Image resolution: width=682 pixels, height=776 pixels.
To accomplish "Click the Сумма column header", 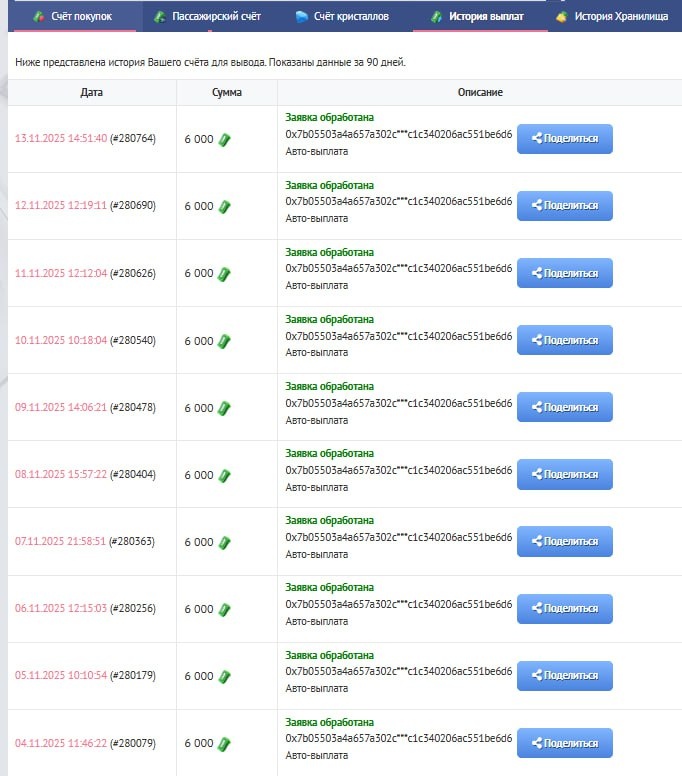I will 227,93.
